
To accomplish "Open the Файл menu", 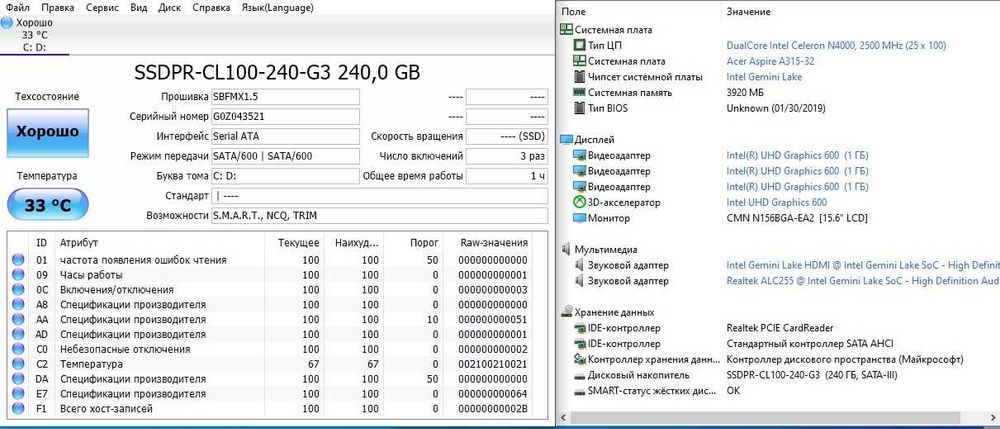I will click(x=17, y=8).
